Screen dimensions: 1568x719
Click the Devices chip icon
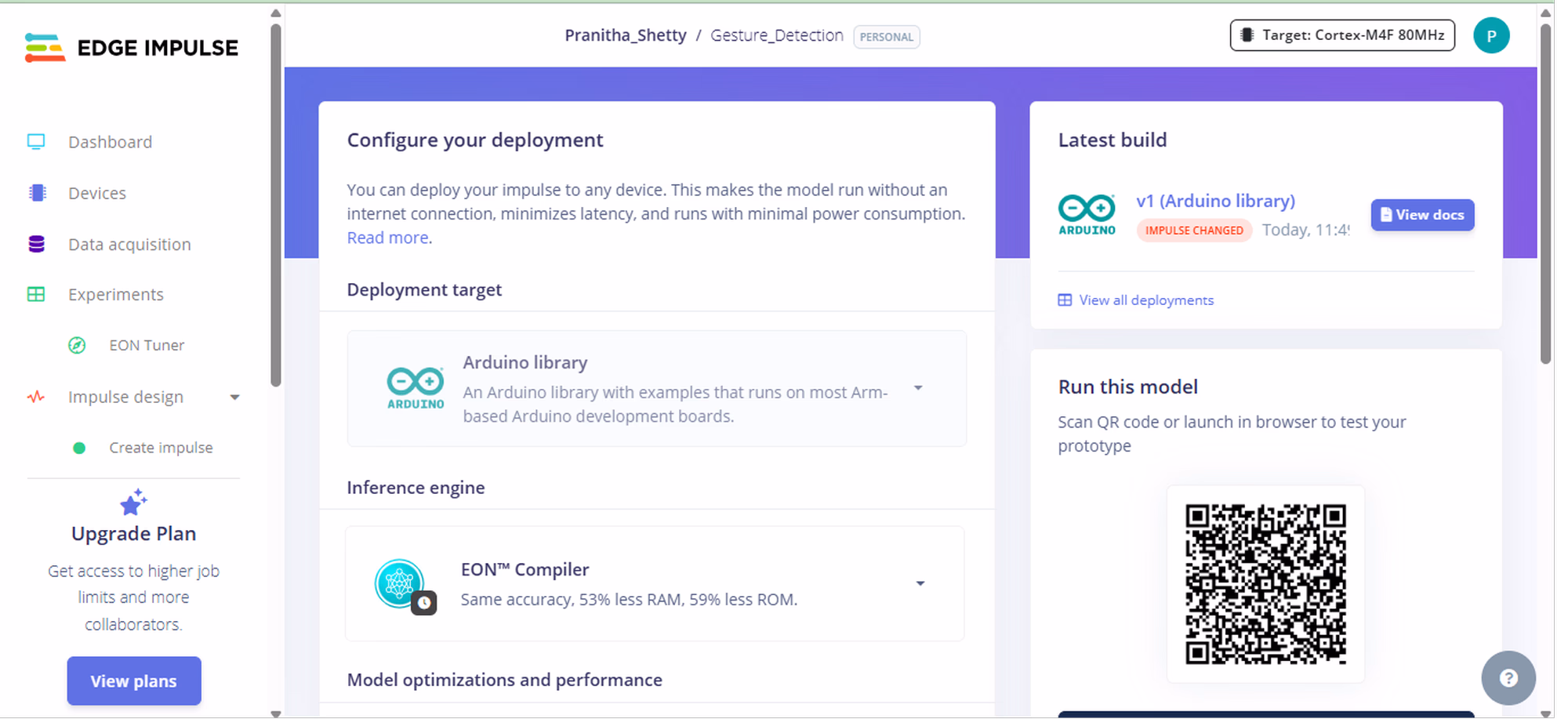[37, 193]
